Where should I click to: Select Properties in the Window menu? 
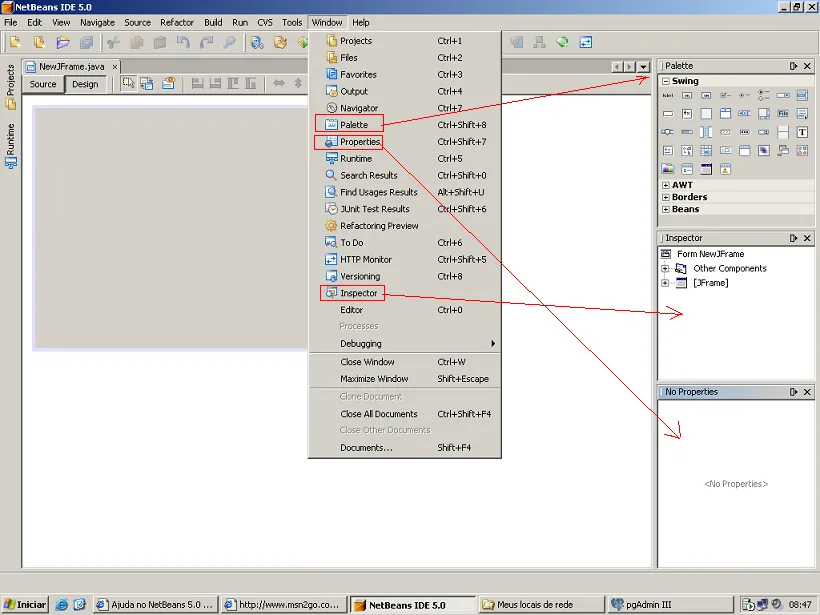(360, 142)
